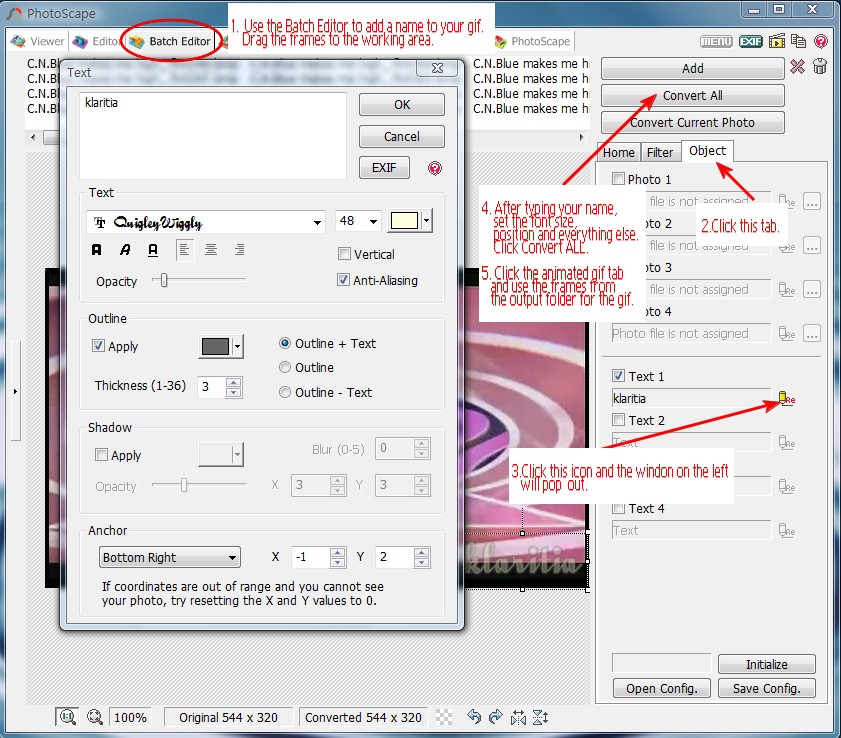
Task: Click the trash bin icon beside Add
Action: pos(820,67)
